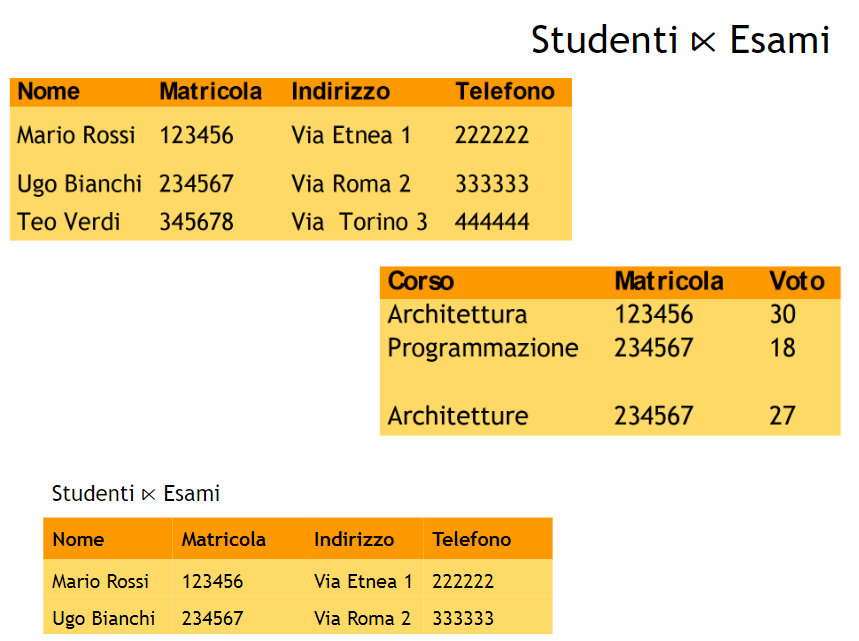Click "Via Etnea 1" in the bottom result table
This screenshot has width=859, height=641.
coord(363,581)
